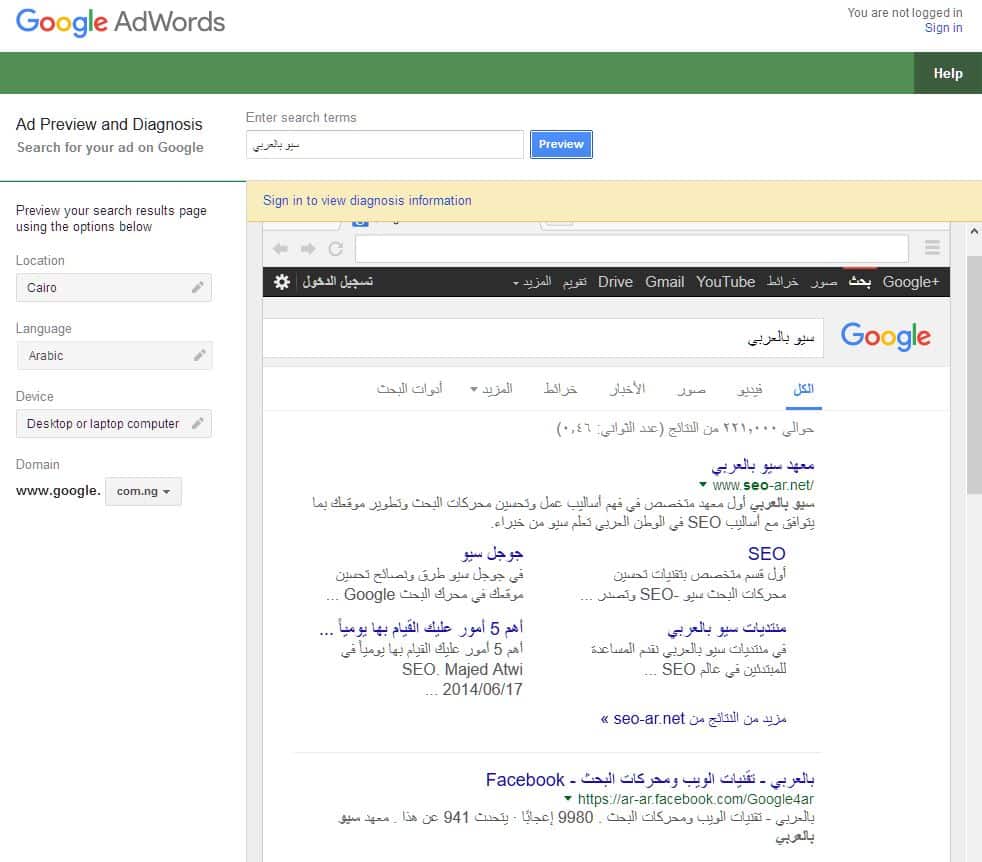This screenshot has width=982, height=862.
Task: Click green arrow beside Facebook result URL
Action: pyautogui.click(x=567, y=798)
